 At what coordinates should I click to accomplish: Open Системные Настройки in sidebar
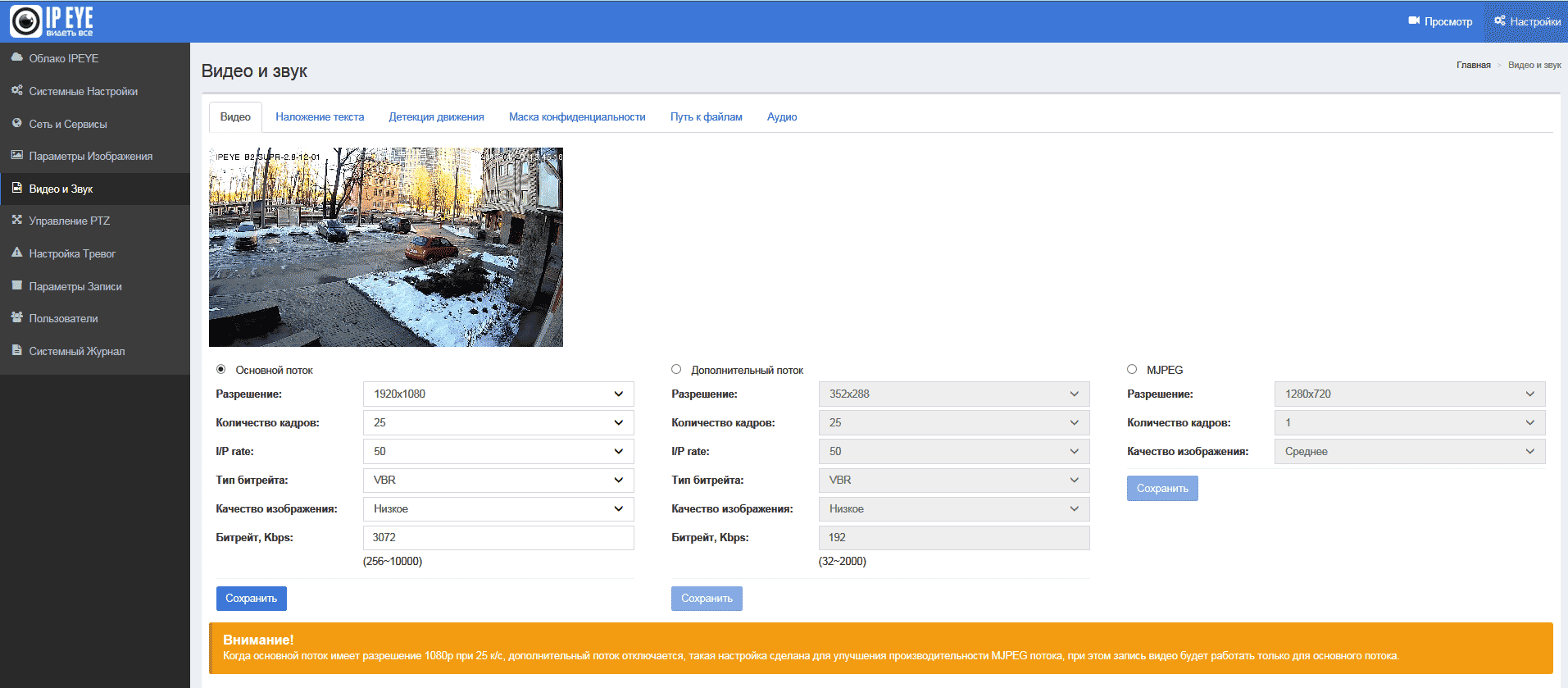click(x=95, y=91)
